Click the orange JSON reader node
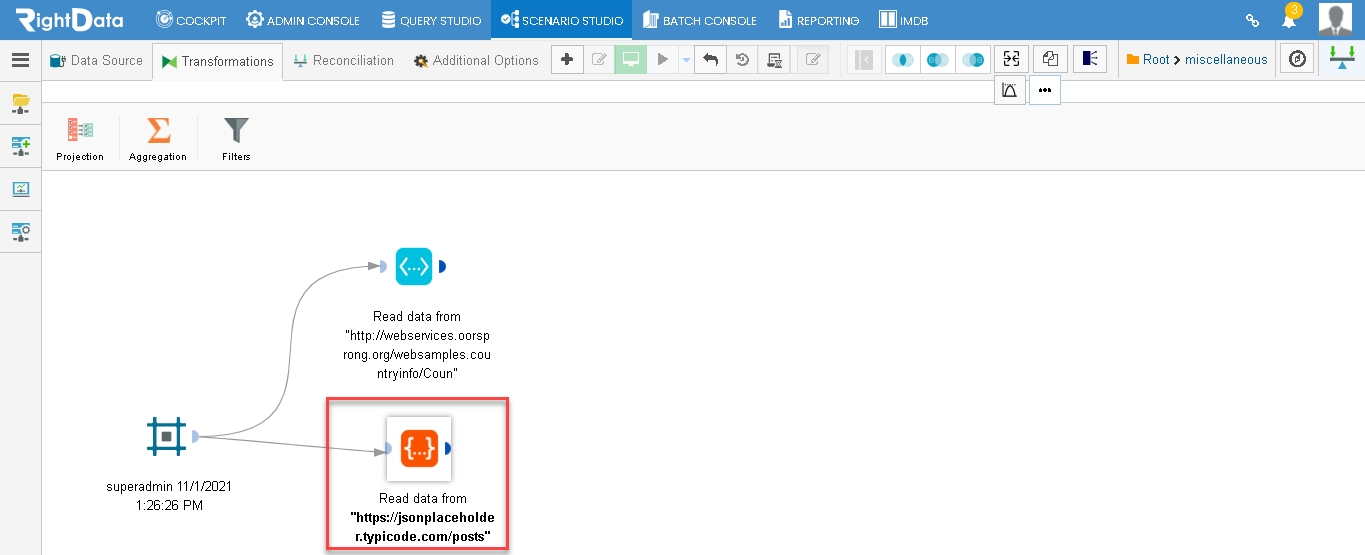1365x555 pixels. point(418,449)
